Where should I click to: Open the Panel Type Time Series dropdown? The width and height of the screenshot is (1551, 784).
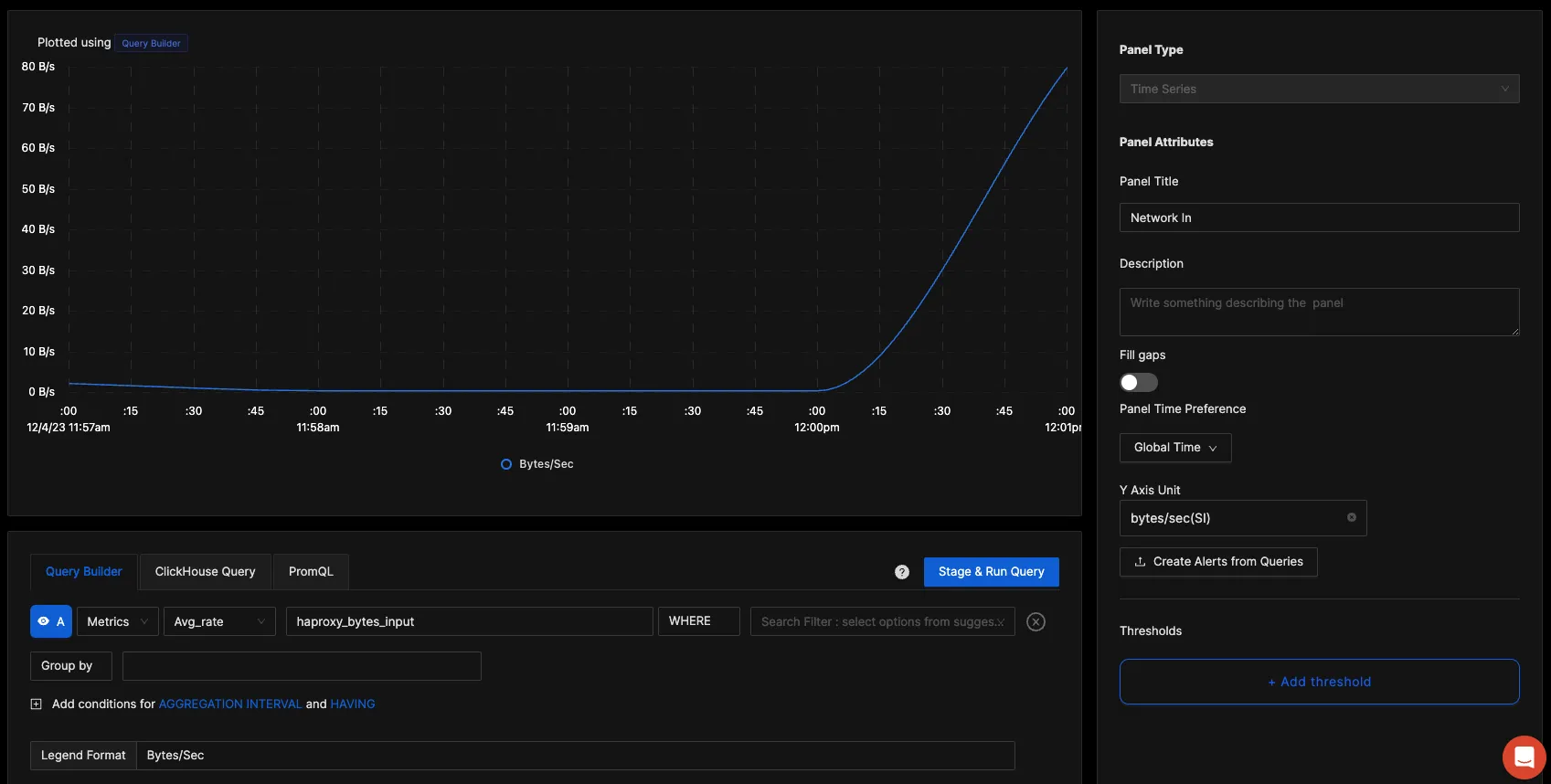point(1319,89)
